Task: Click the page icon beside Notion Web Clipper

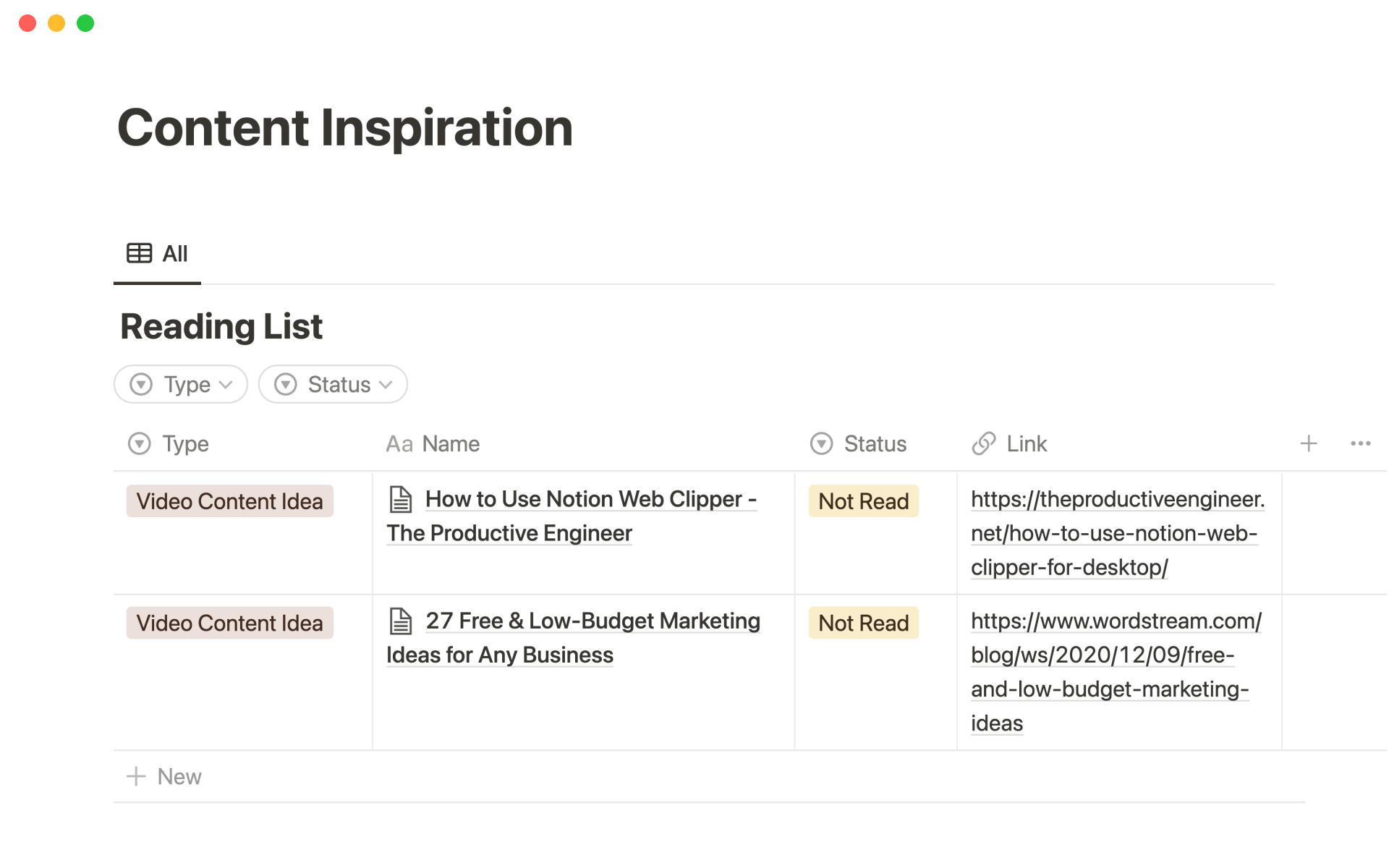Action: pyautogui.click(x=401, y=499)
